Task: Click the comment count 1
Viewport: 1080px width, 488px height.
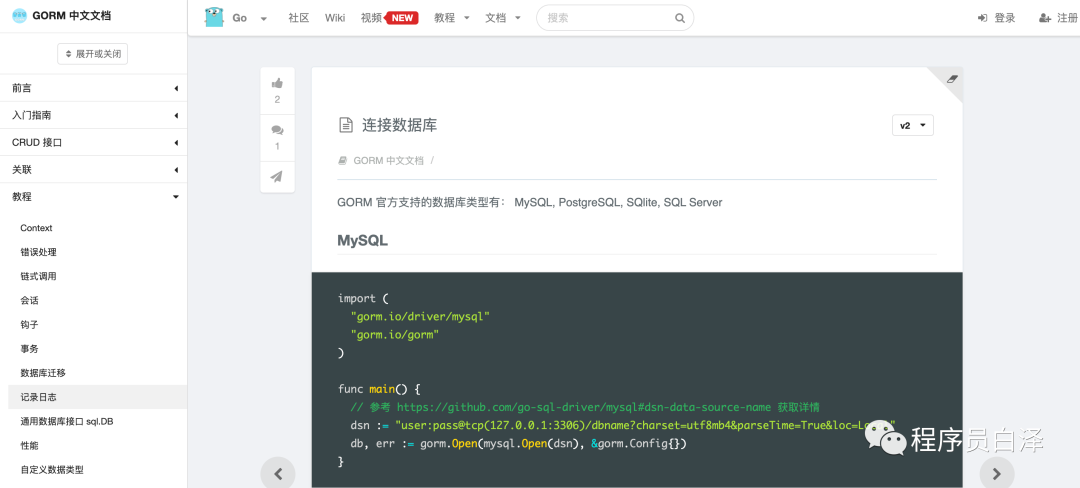Action: tap(278, 146)
